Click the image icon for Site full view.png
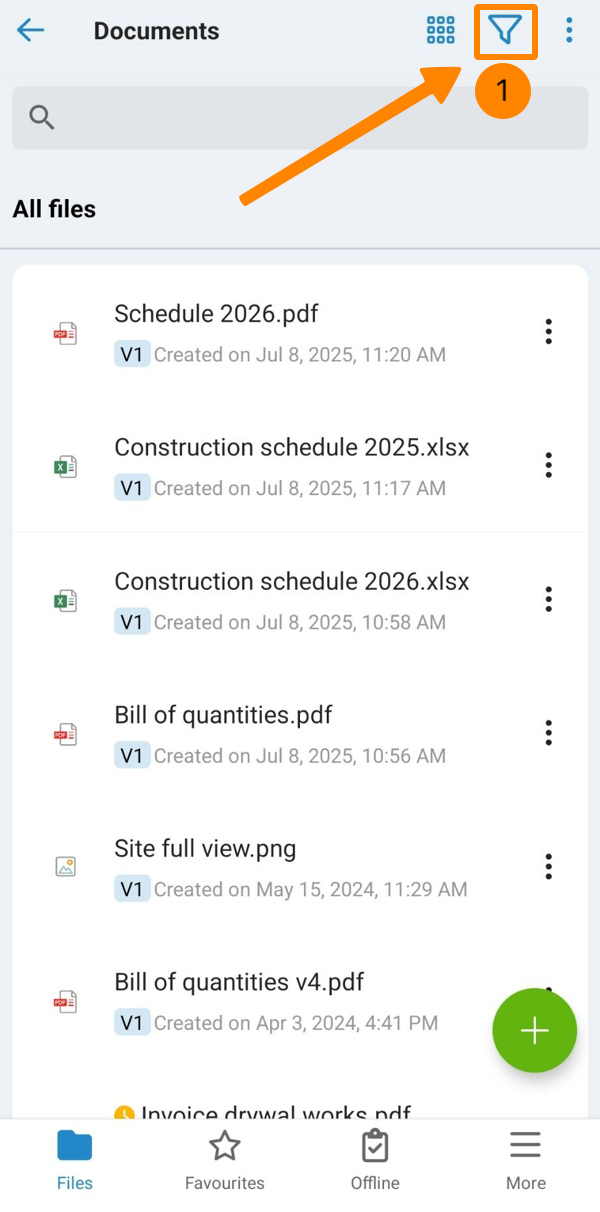 click(x=65, y=867)
